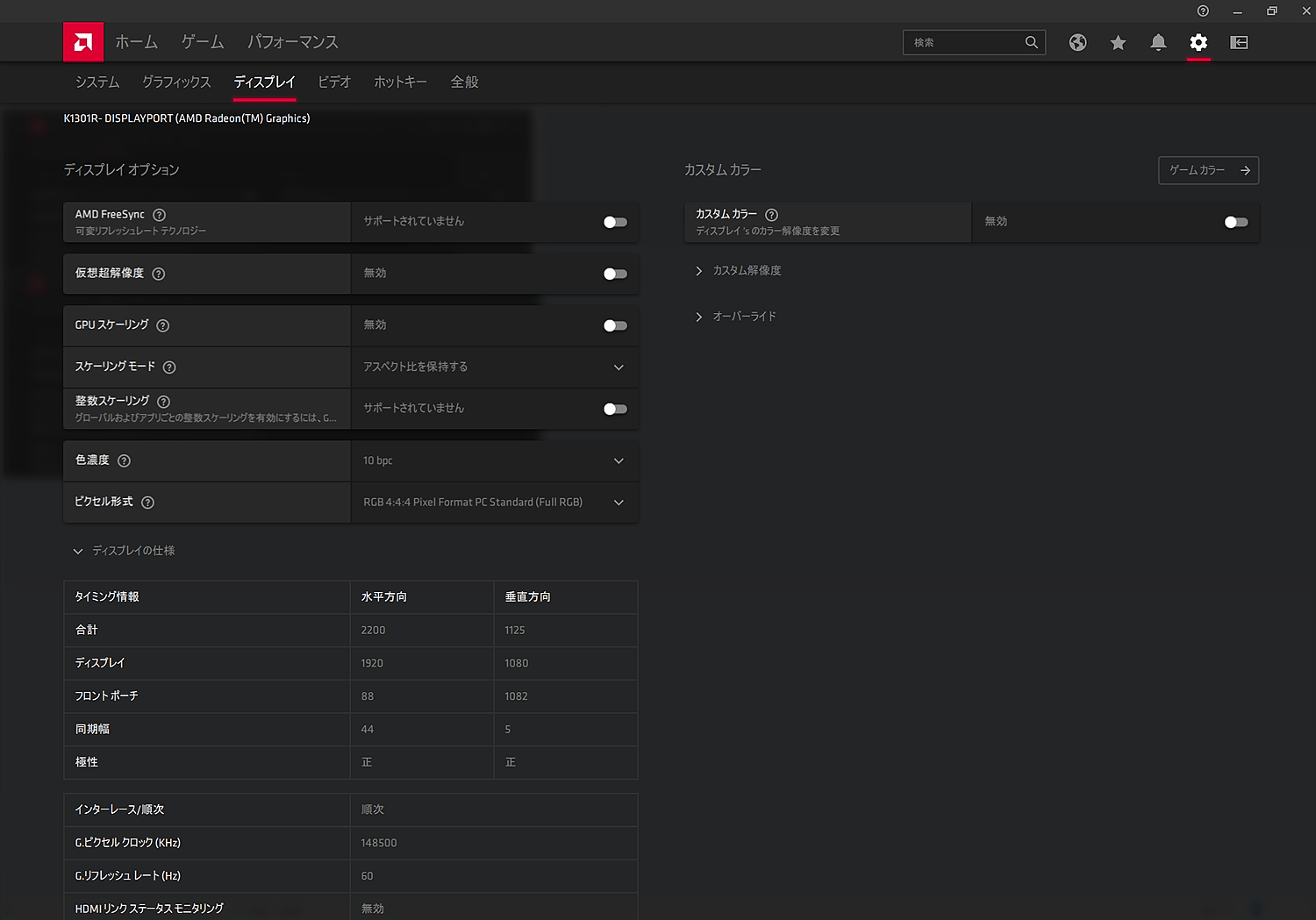Show help for ピクセル形式
The image size is (1316, 920).
point(147,503)
